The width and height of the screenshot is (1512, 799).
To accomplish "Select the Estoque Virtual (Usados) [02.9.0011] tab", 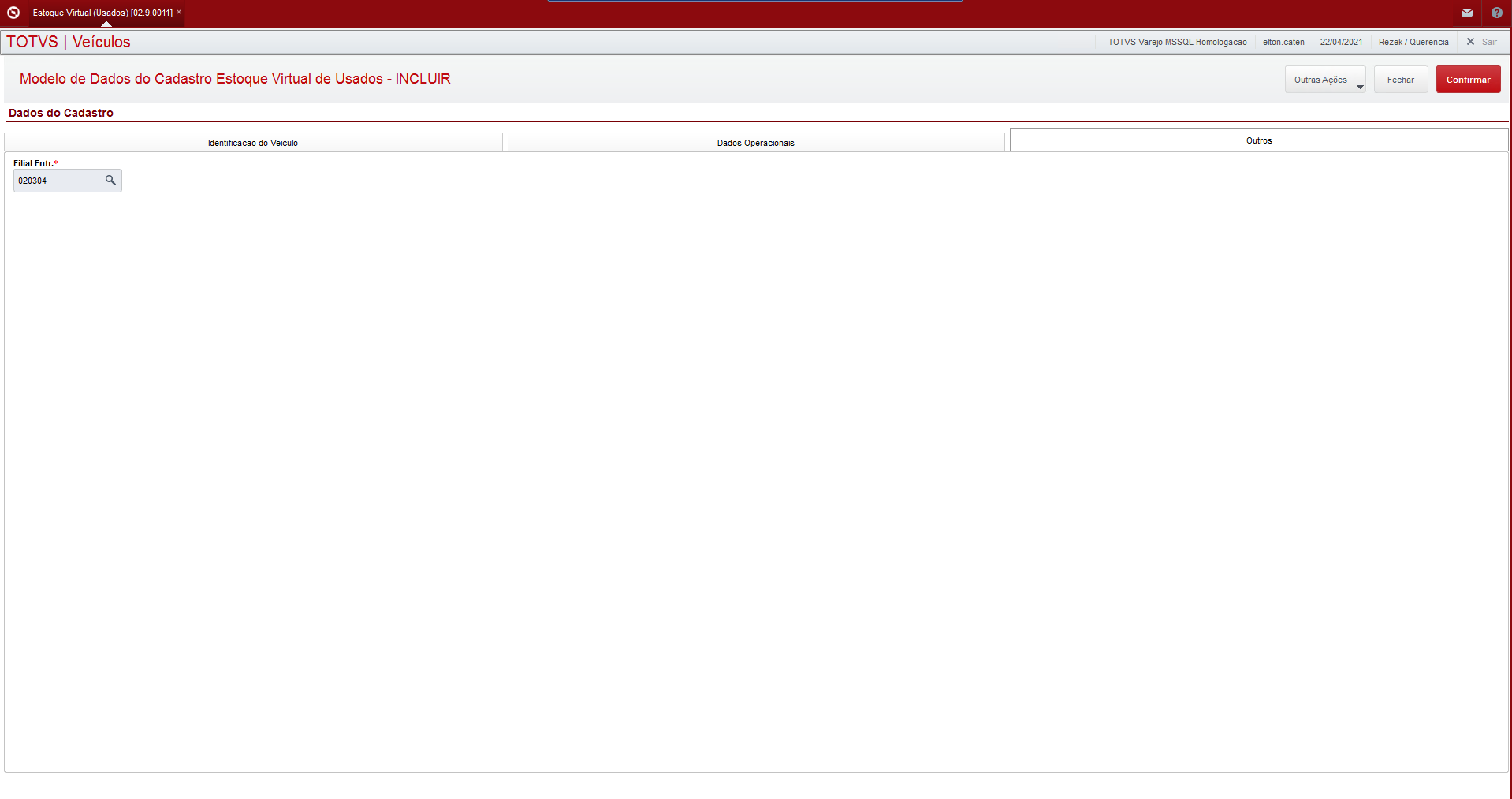I will pos(102,13).
